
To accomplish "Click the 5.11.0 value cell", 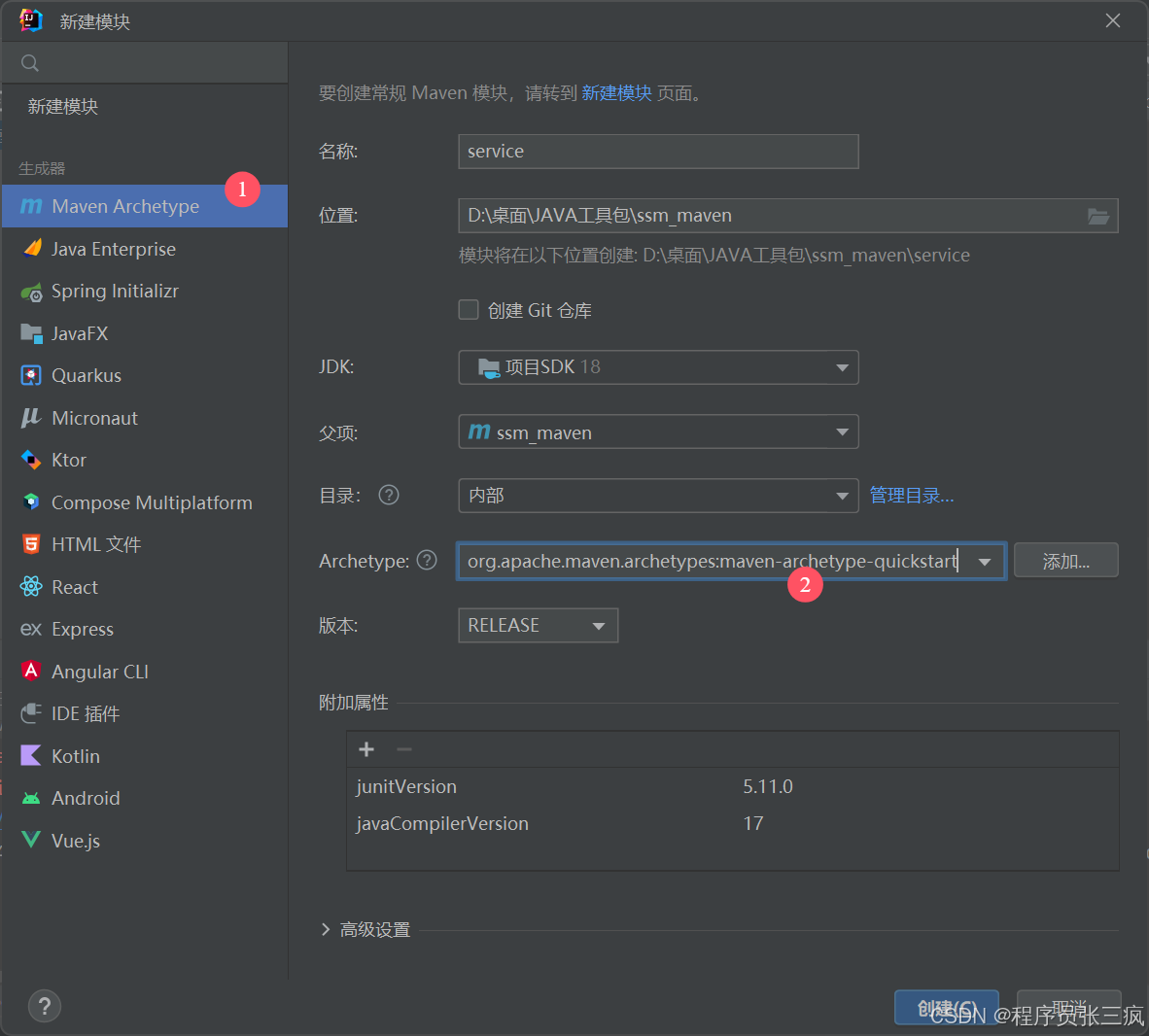I will [x=768, y=787].
